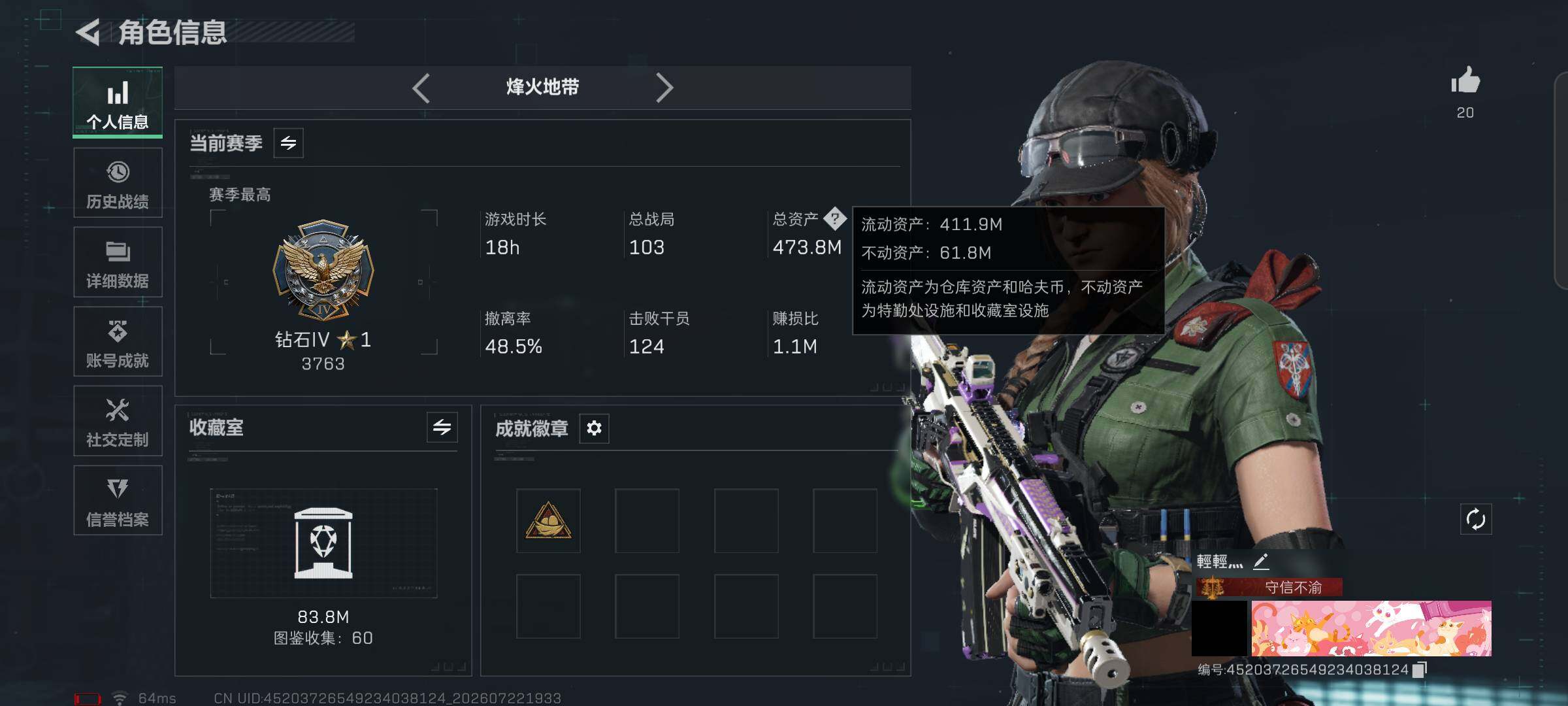Open the 详细数据 tab
The width and height of the screenshot is (1568, 706).
[118, 262]
